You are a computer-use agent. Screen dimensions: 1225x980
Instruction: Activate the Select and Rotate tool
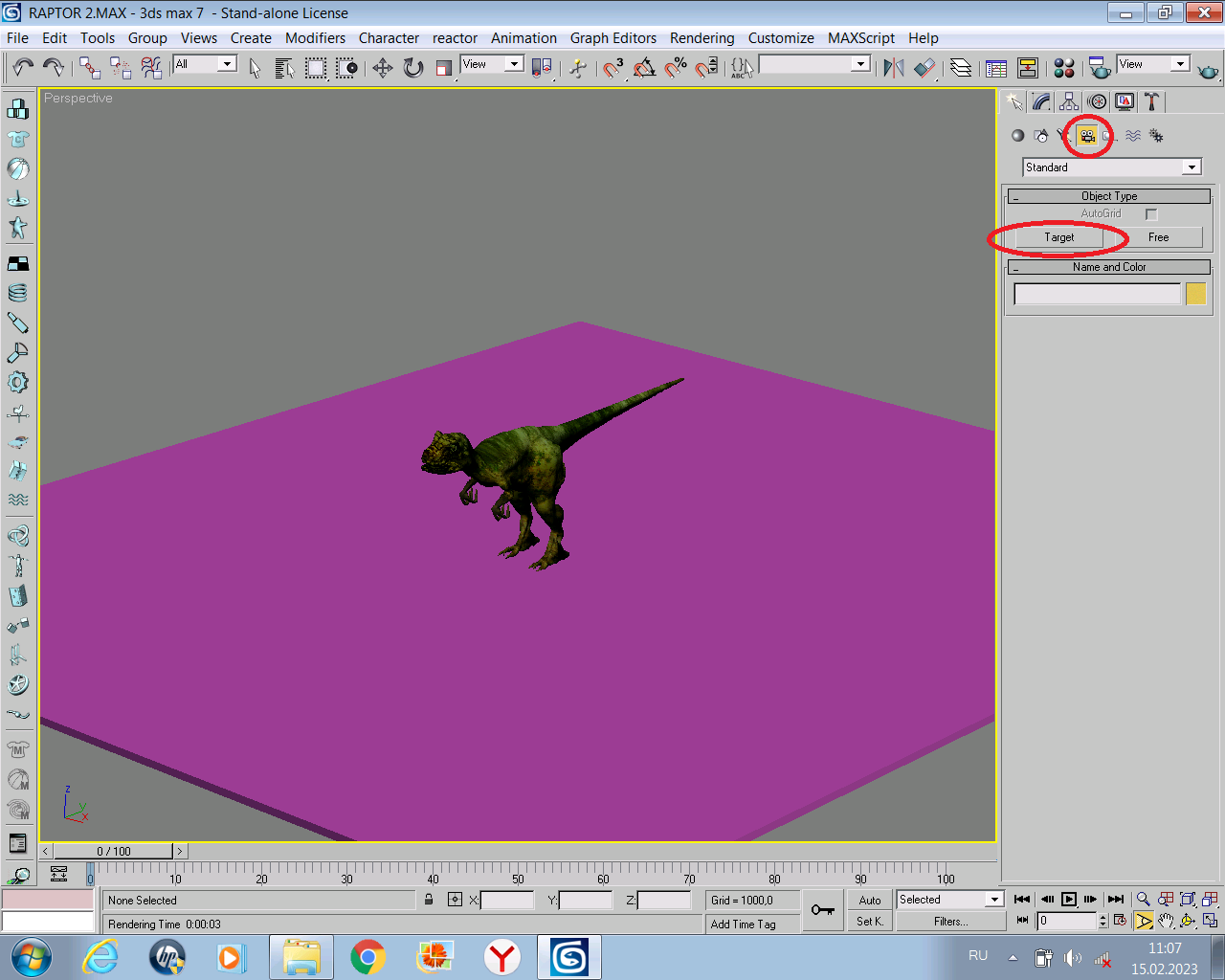point(412,67)
